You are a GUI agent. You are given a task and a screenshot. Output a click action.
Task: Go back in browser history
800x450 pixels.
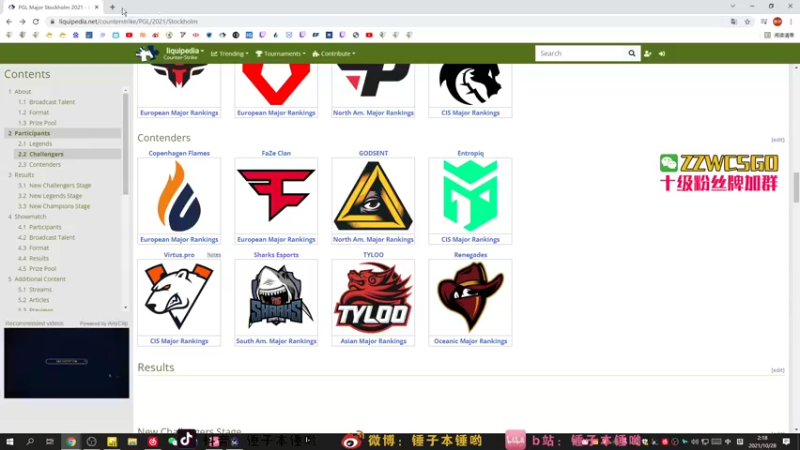point(9,21)
